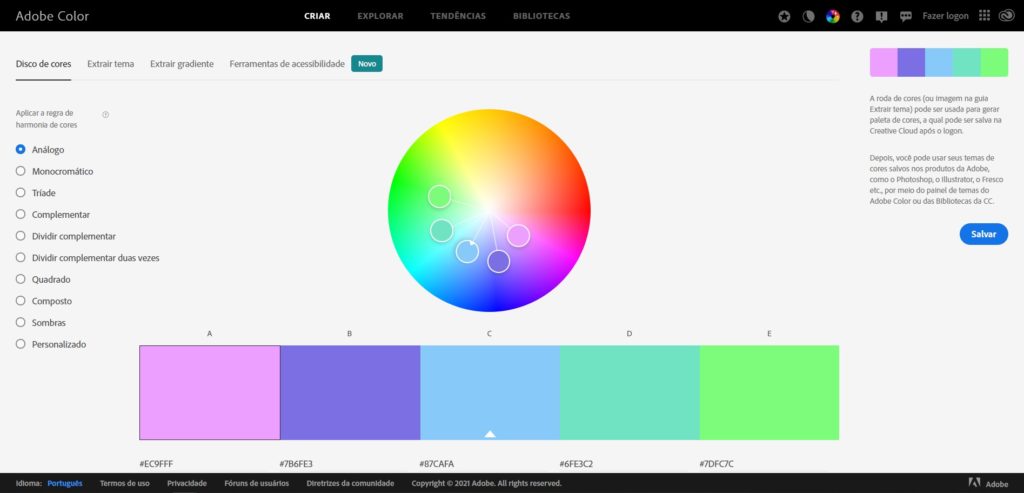The image size is (1024, 493).
Task: Open Diretrizes da comunidade link
Action: (x=350, y=483)
